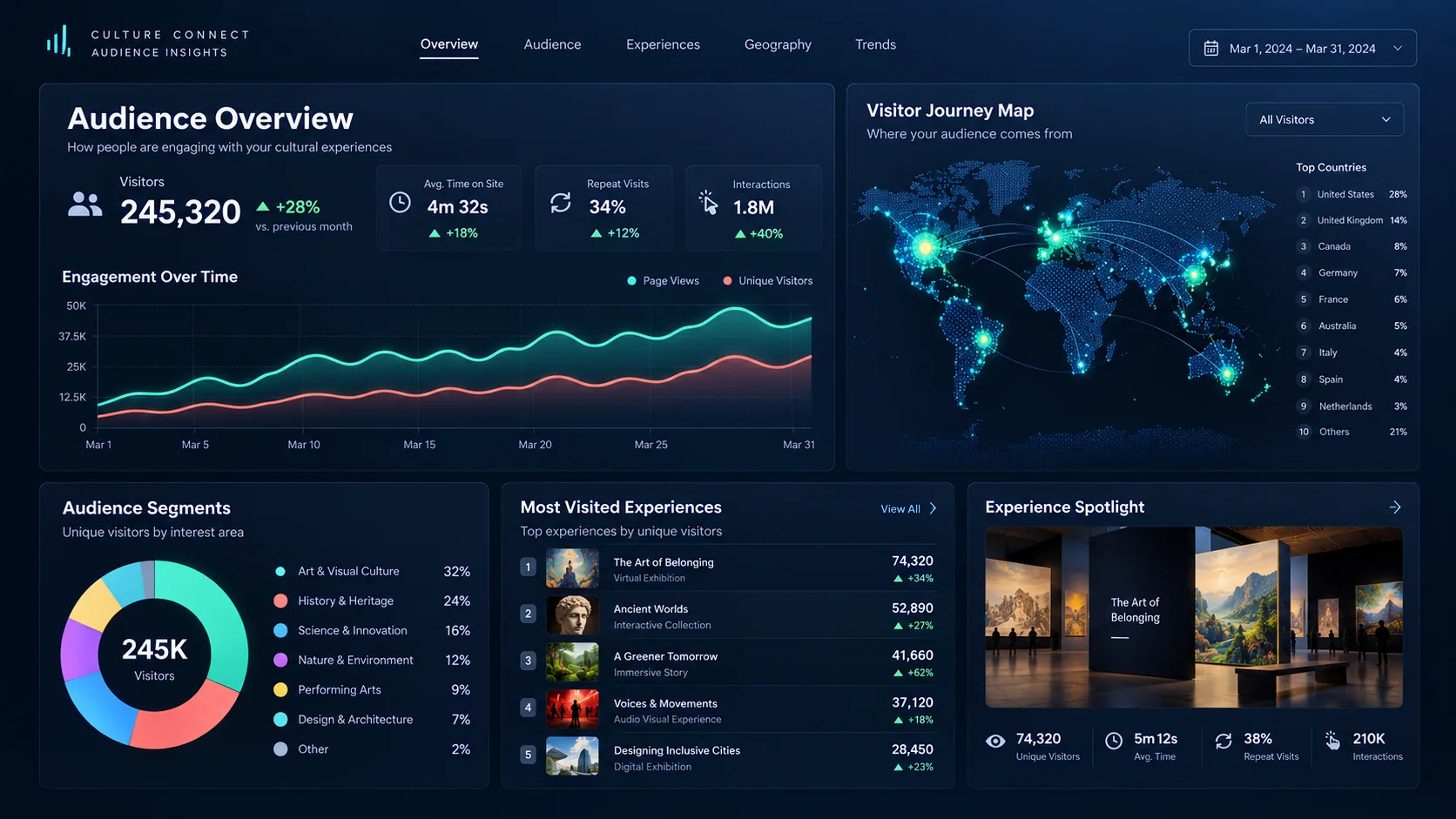Click the eye icon beside 74,320 Unique Visitors
Image resolution: width=1456 pixels, height=819 pixels.
995,741
